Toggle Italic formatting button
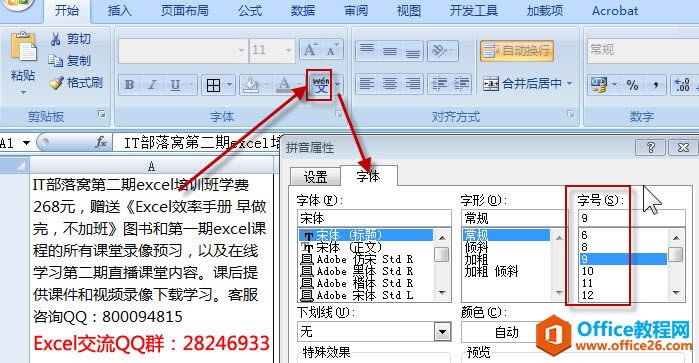This screenshot has height=363, width=699. pyautogui.click(x=152, y=85)
